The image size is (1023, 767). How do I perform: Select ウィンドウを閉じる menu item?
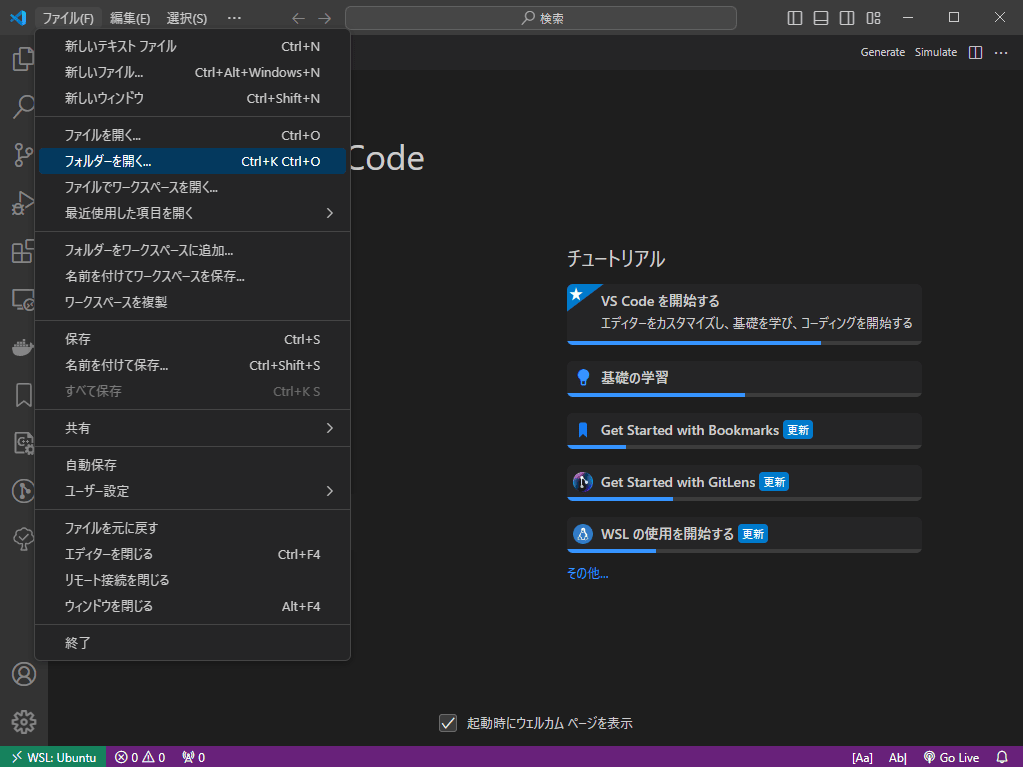tap(192, 606)
